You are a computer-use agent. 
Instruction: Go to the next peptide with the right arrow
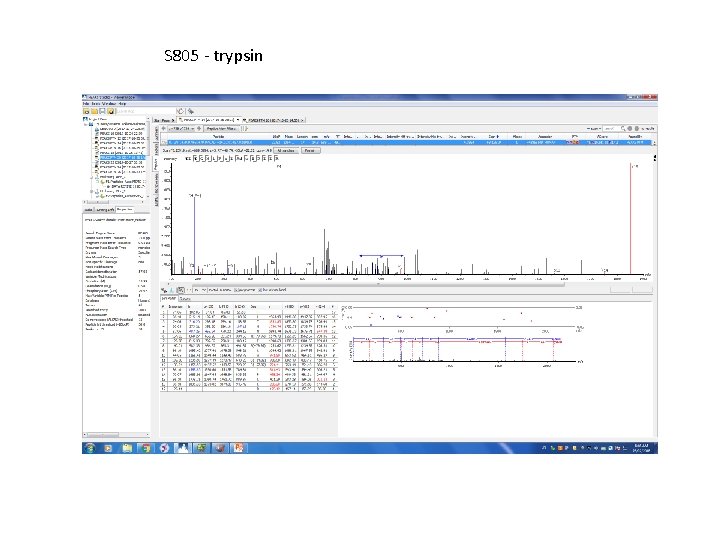199,129
